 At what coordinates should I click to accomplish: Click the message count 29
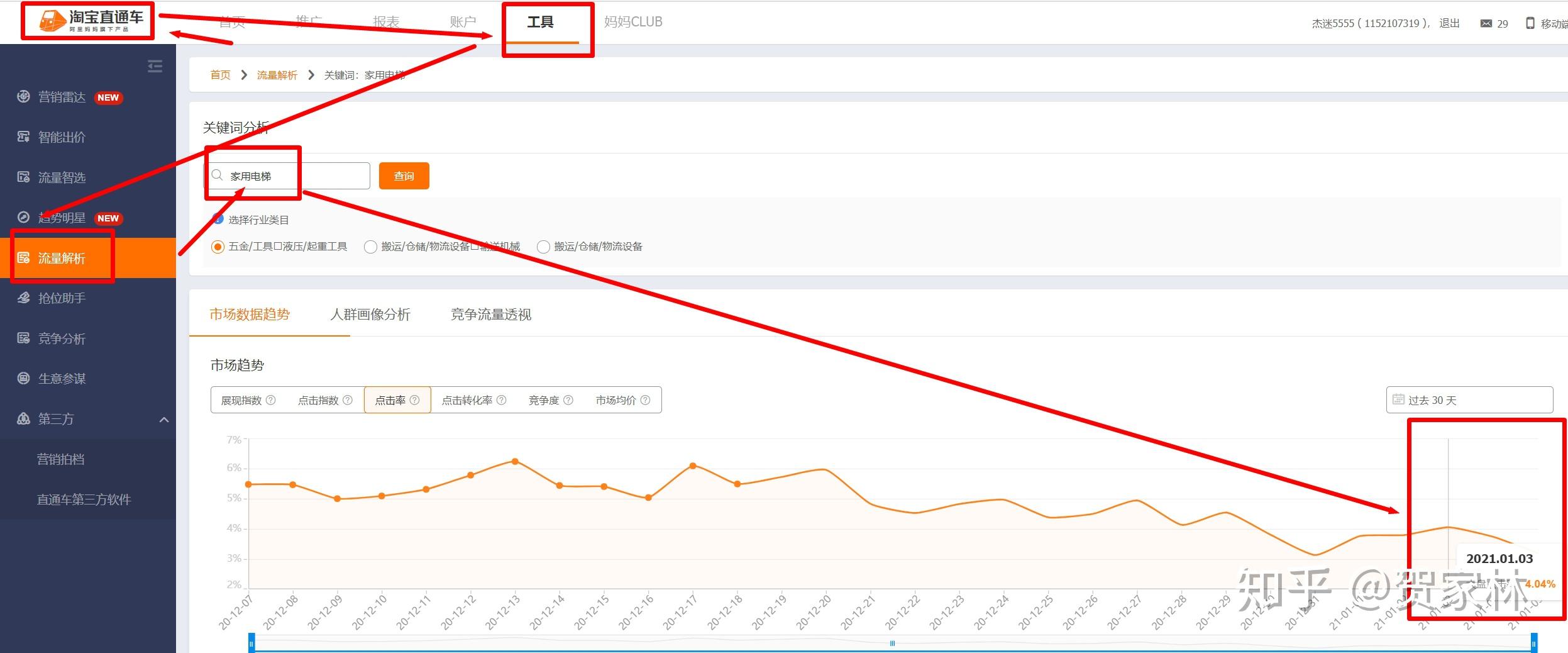pyautogui.click(x=1503, y=24)
